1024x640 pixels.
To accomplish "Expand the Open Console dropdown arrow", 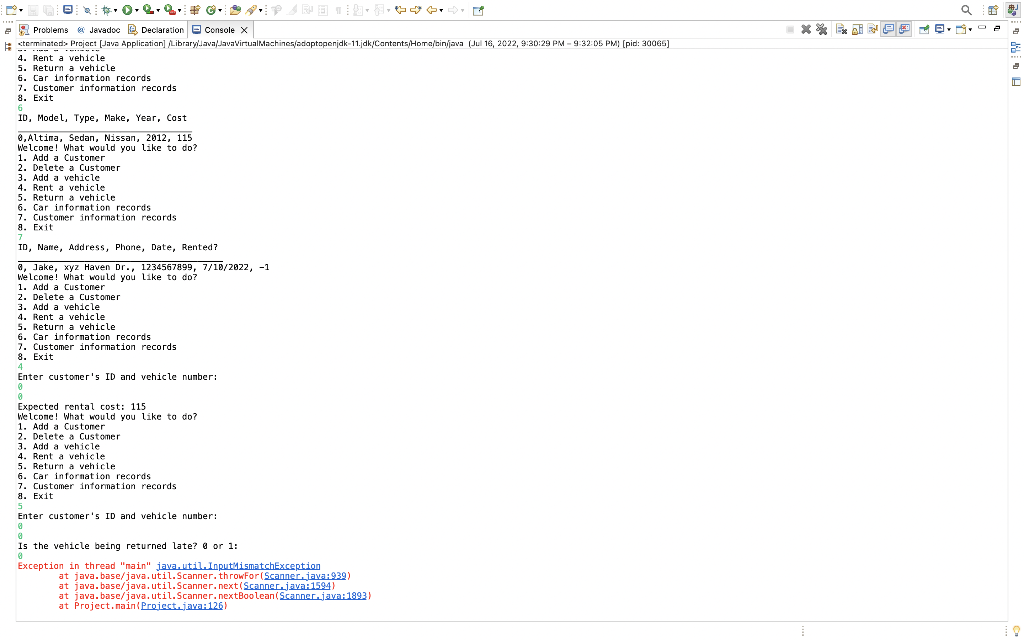I will tap(970, 30).
